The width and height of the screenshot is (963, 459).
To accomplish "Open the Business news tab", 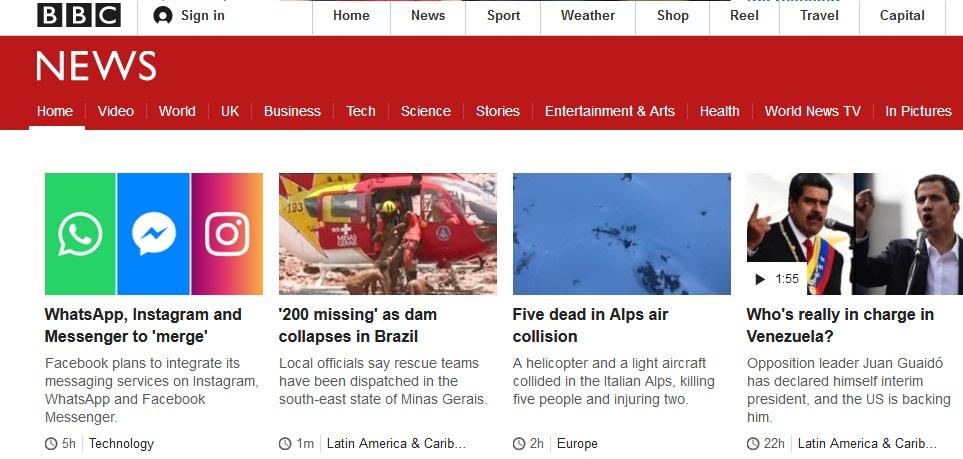I will coord(292,111).
